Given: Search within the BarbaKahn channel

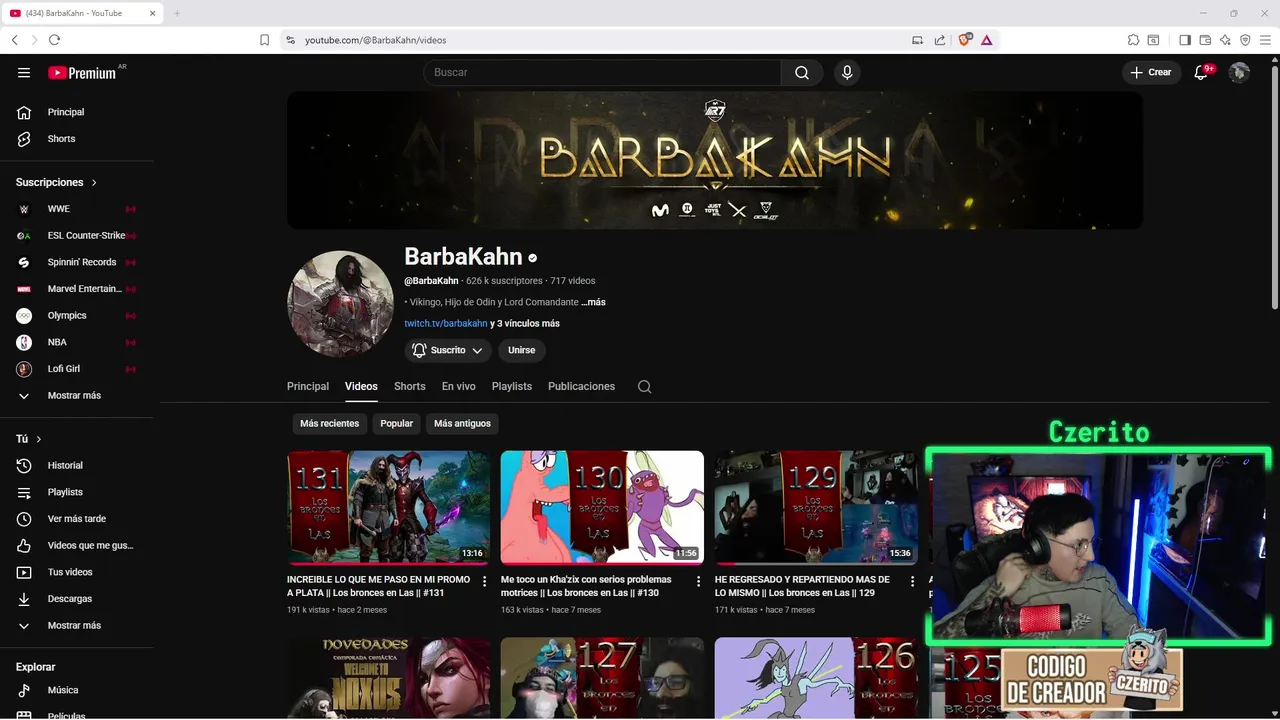Looking at the screenshot, I should pyautogui.click(x=644, y=387).
